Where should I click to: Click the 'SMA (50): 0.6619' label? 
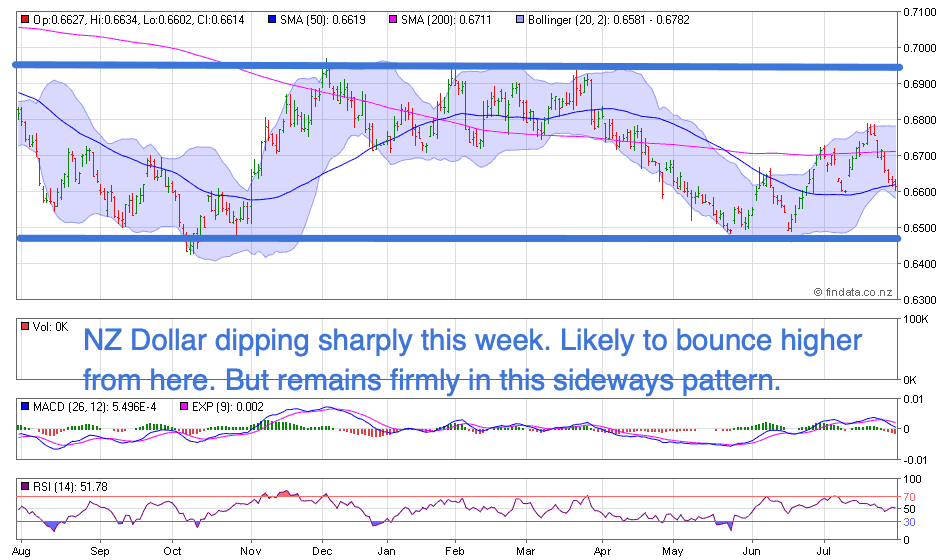tap(323, 20)
